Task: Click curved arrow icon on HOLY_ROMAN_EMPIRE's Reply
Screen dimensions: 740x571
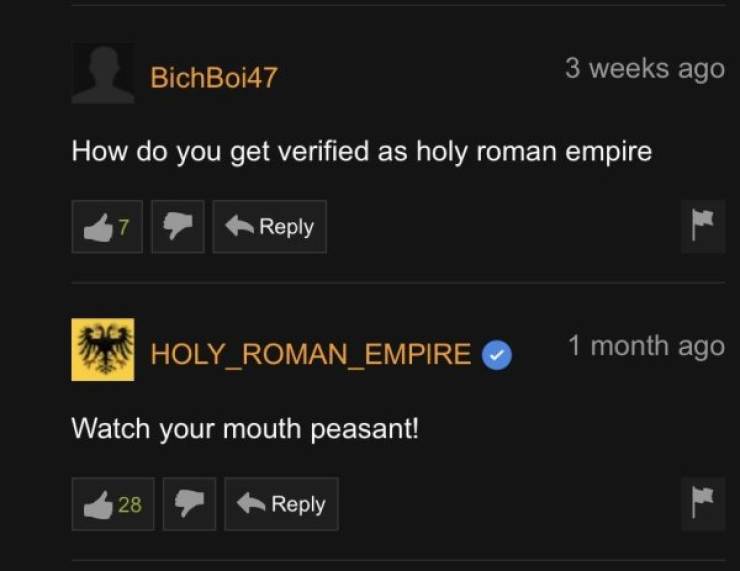Action: 251,503
